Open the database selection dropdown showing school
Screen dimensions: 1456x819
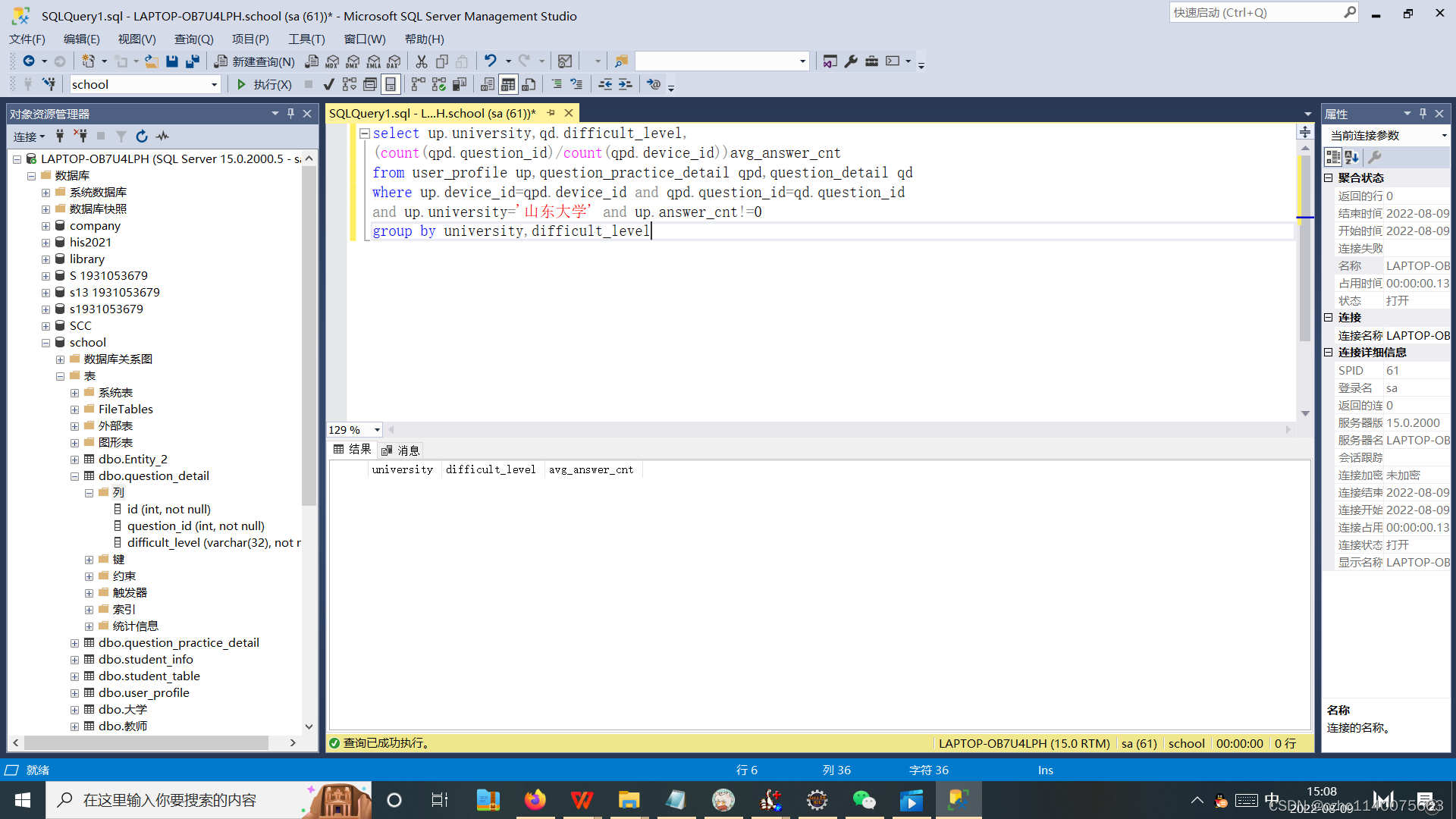coord(215,84)
